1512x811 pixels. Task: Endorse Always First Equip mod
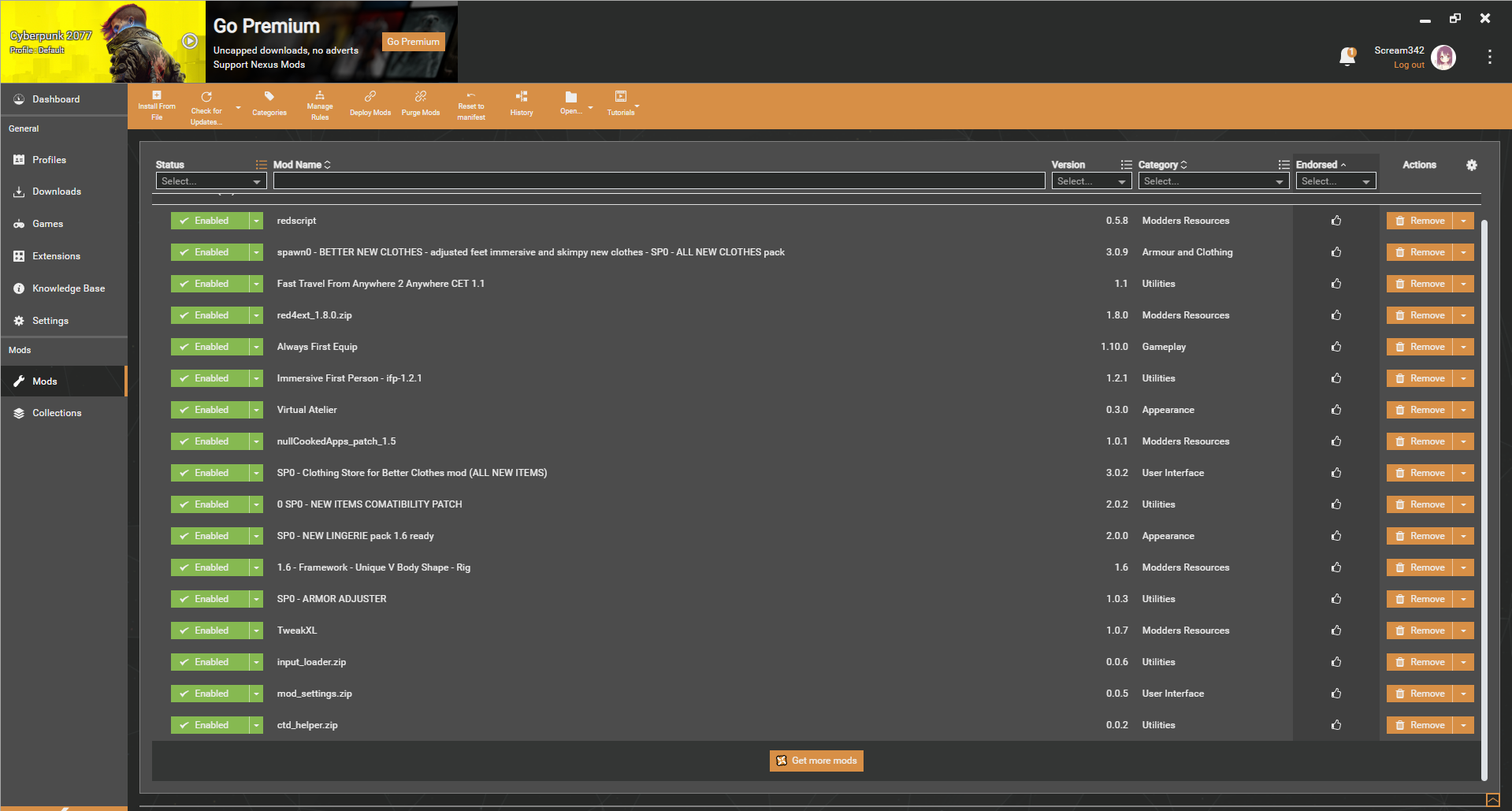click(x=1336, y=347)
